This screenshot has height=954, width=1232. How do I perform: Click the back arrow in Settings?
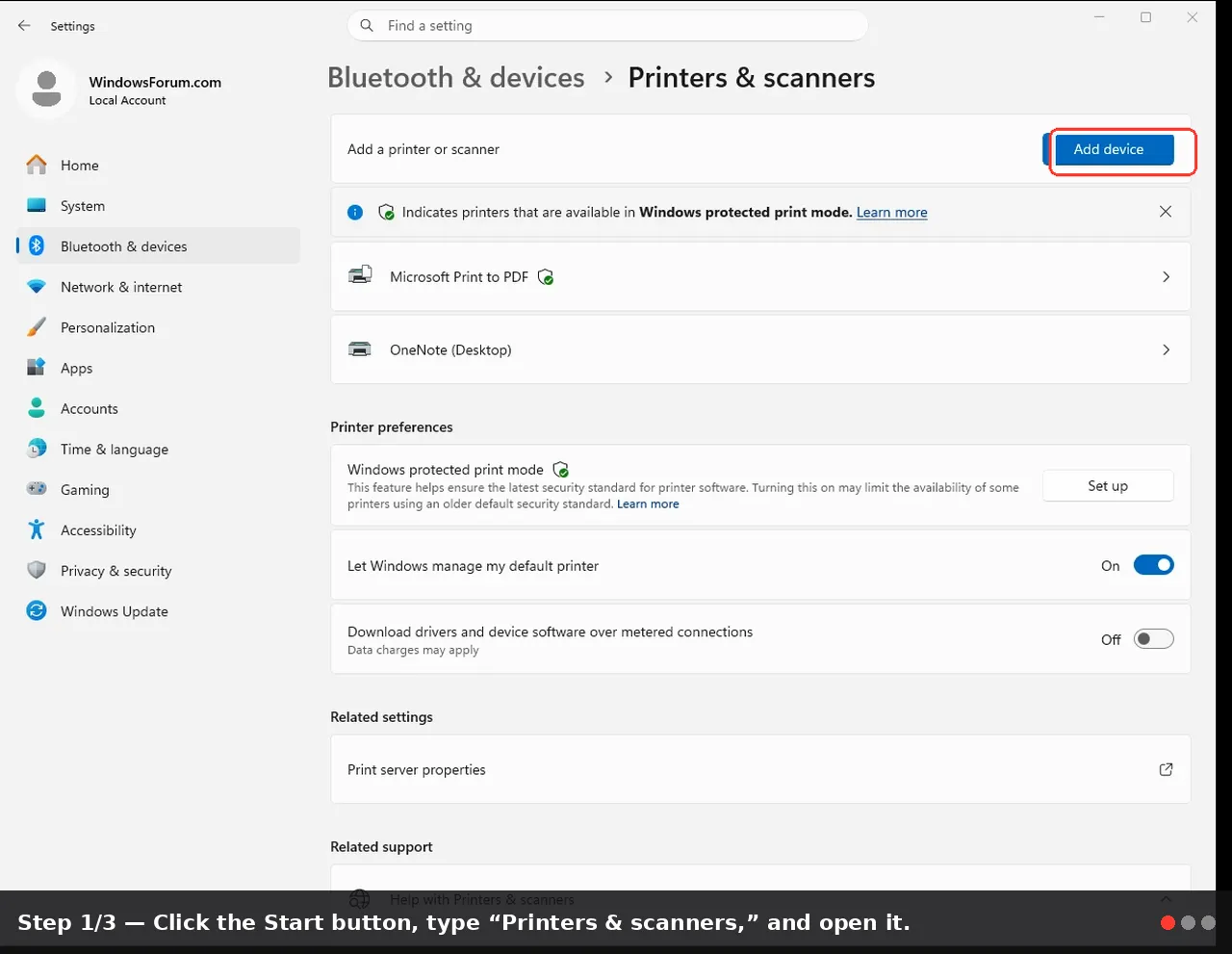[24, 26]
